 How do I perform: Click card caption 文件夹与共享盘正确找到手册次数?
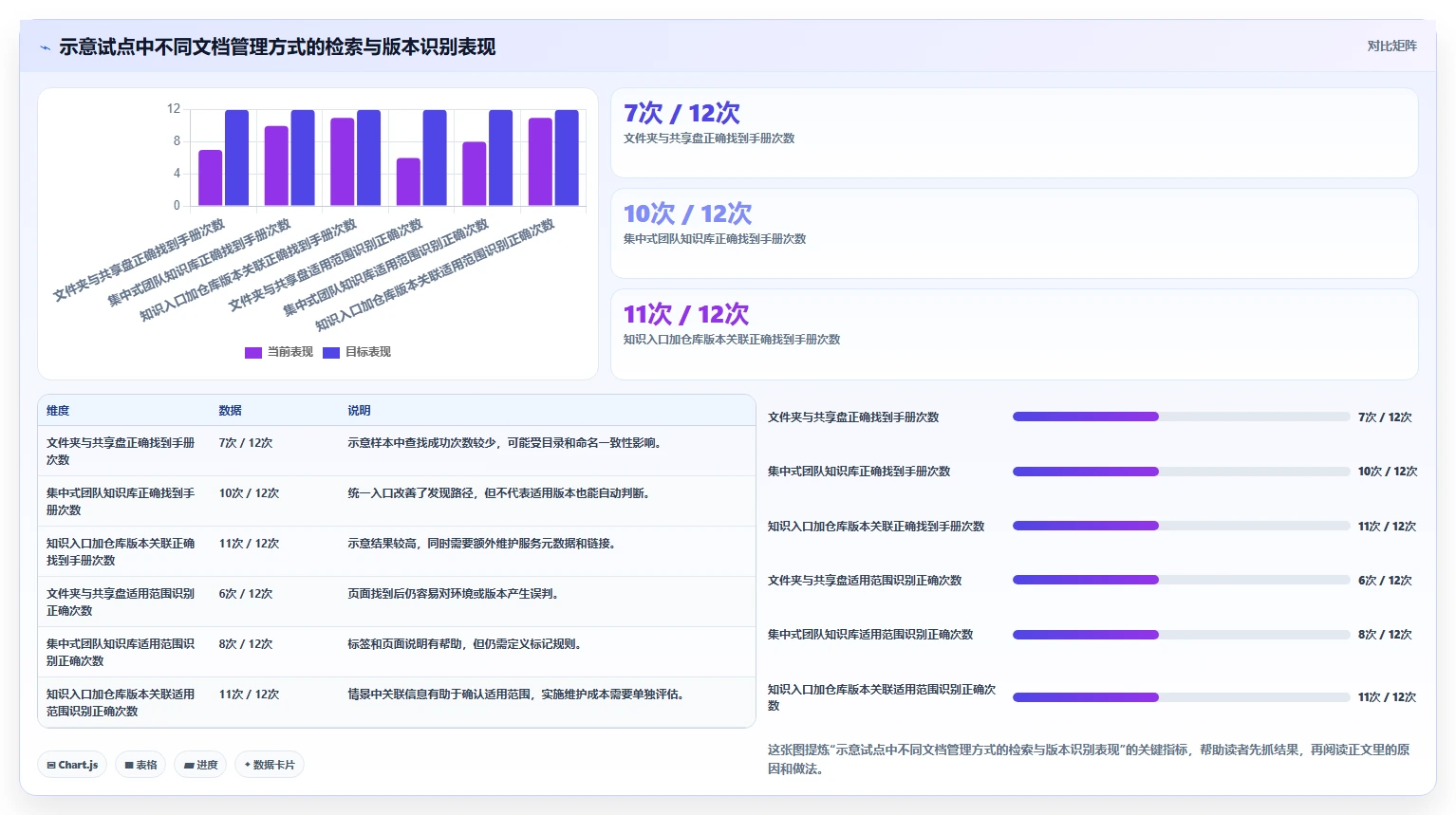(x=709, y=139)
